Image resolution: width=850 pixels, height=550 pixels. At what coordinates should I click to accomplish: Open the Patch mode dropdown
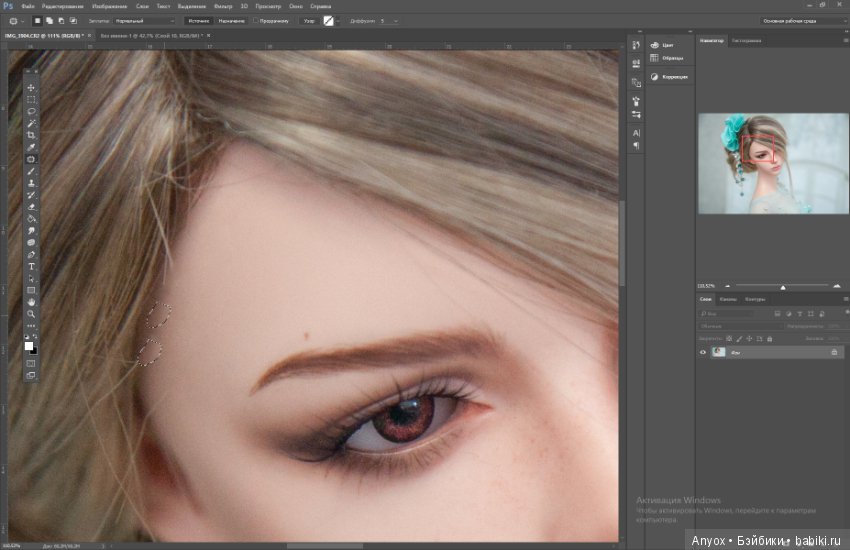coord(144,21)
